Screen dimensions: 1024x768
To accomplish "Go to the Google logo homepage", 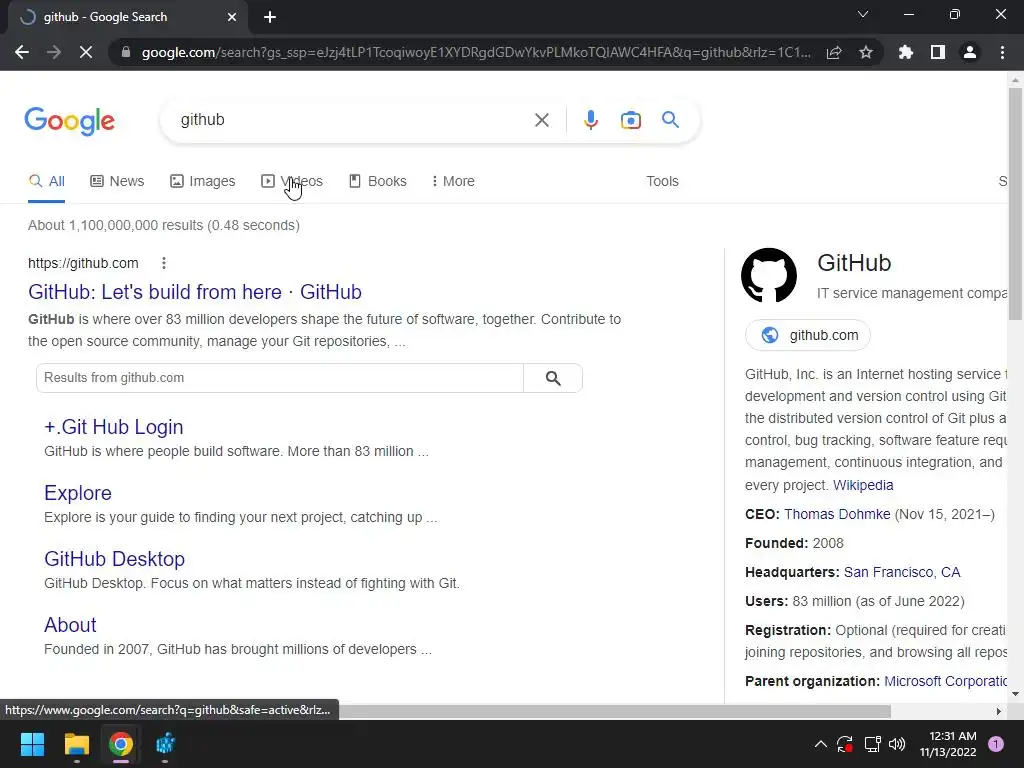I will coord(69,121).
